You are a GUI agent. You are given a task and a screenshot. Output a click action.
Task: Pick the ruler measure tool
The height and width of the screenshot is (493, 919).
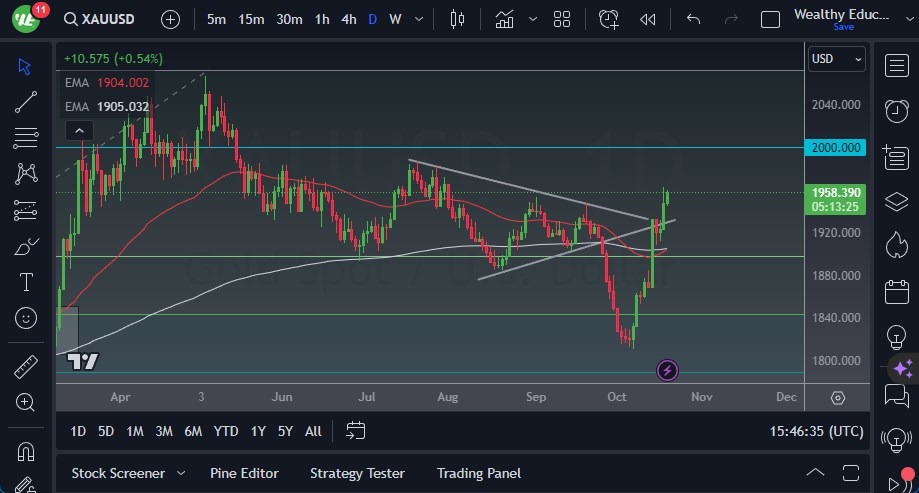point(26,367)
